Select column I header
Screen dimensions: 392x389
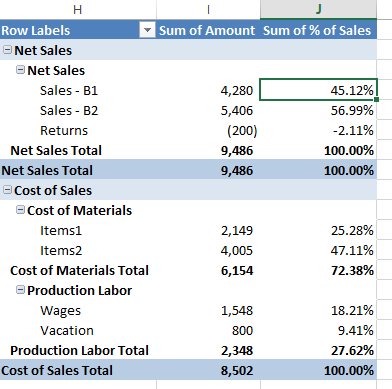coord(208,9)
